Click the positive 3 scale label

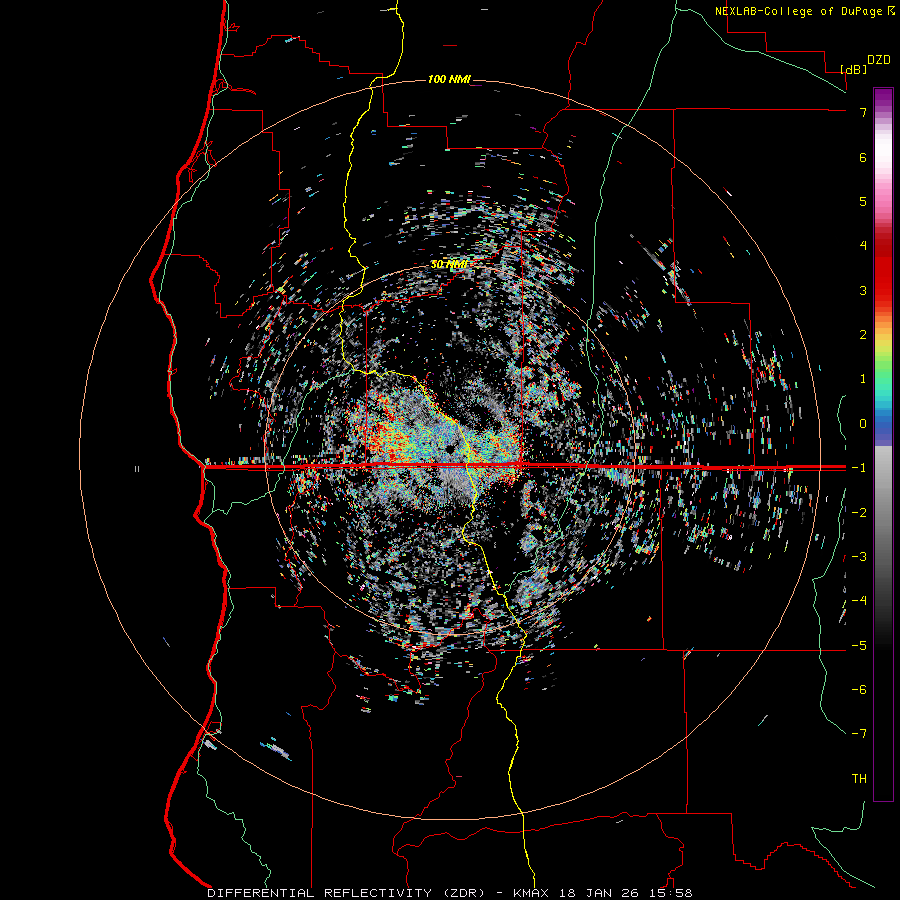point(863,290)
